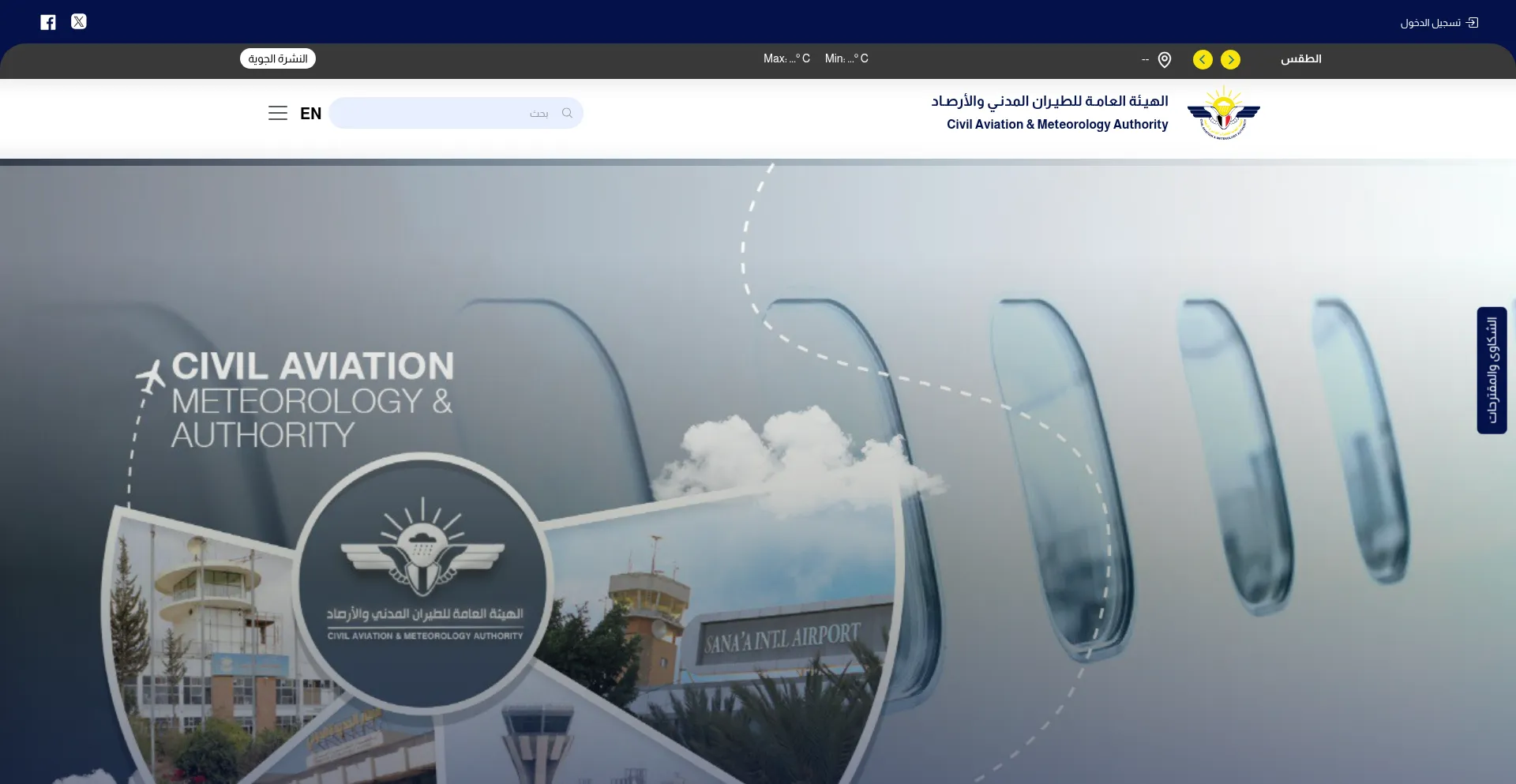Screen dimensions: 1516x784
Task: Select the الطقس weather label
Action: (1301, 59)
